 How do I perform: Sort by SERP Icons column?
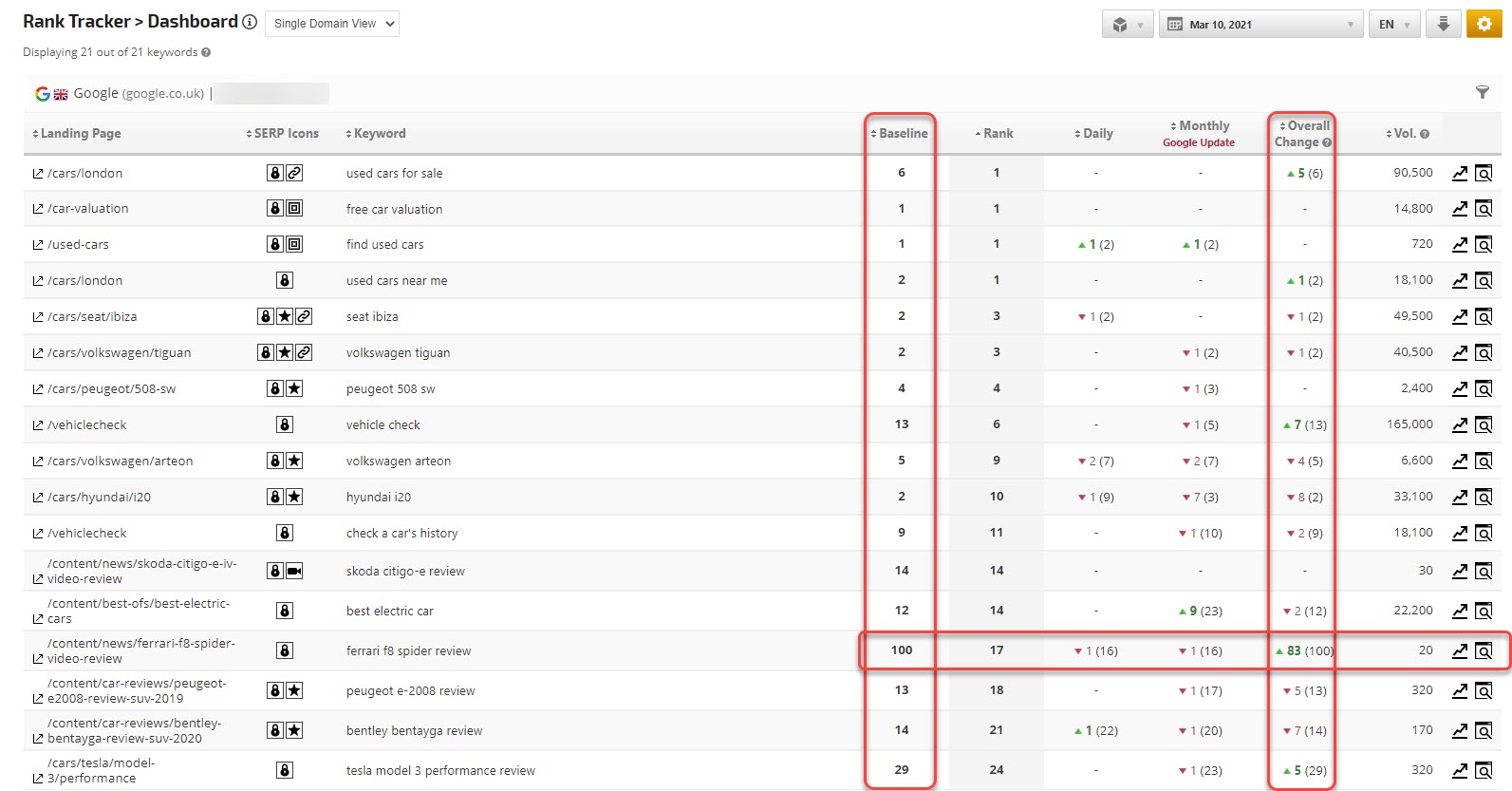click(282, 134)
